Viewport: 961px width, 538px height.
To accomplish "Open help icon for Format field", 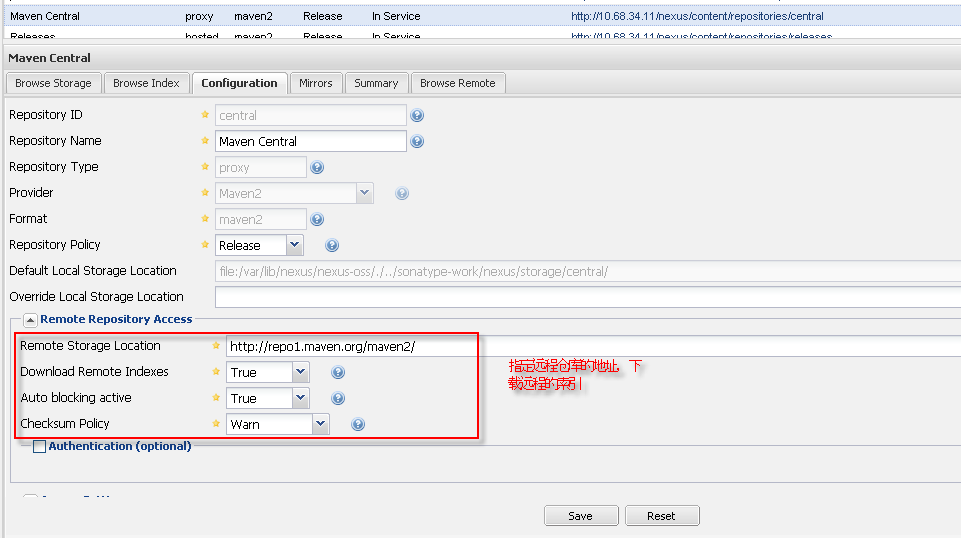I will (317, 219).
